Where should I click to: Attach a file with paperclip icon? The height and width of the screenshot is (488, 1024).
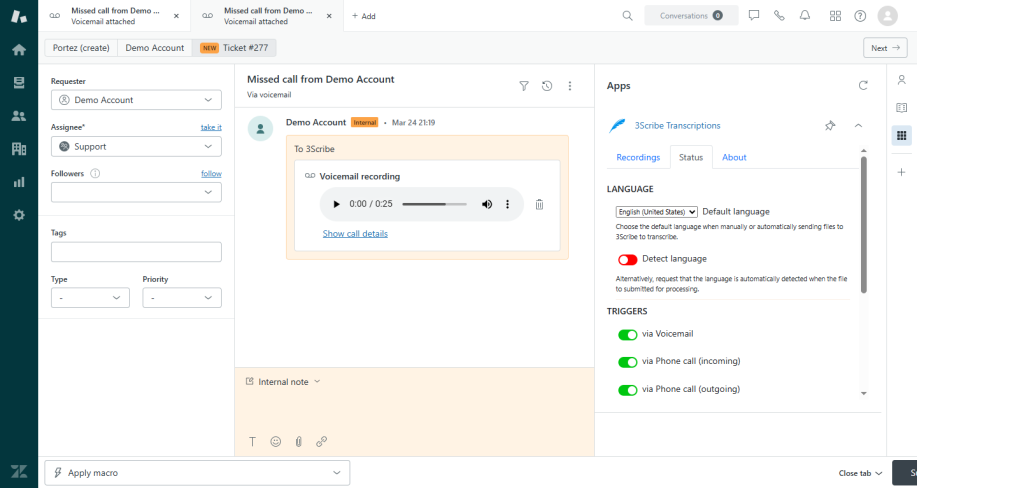point(298,441)
